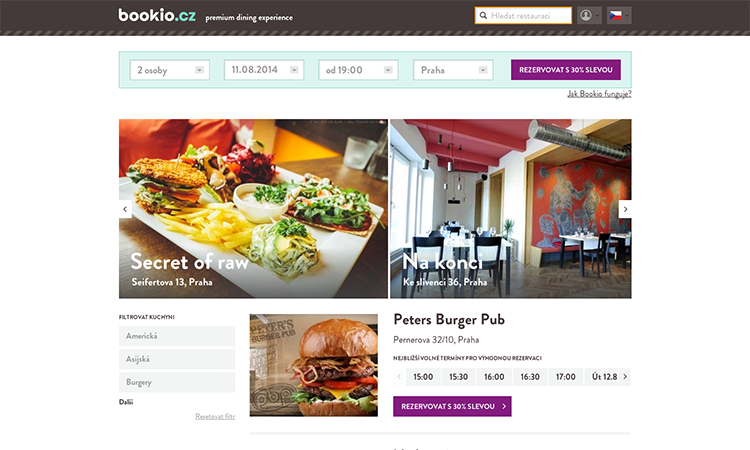750x450 pixels.
Task: Open the Peters Burger Pub burger thumbnail
Action: (314, 365)
